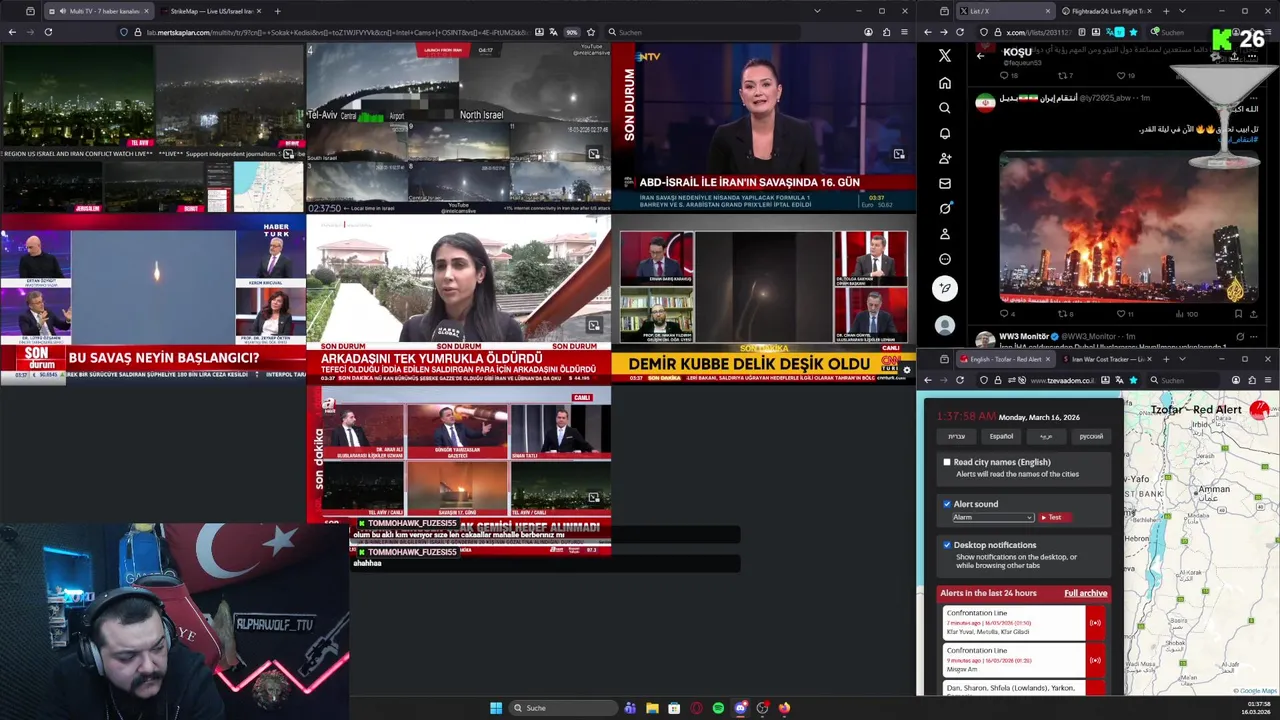
Task: Open the X More circle icon
Action: point(945,259)
